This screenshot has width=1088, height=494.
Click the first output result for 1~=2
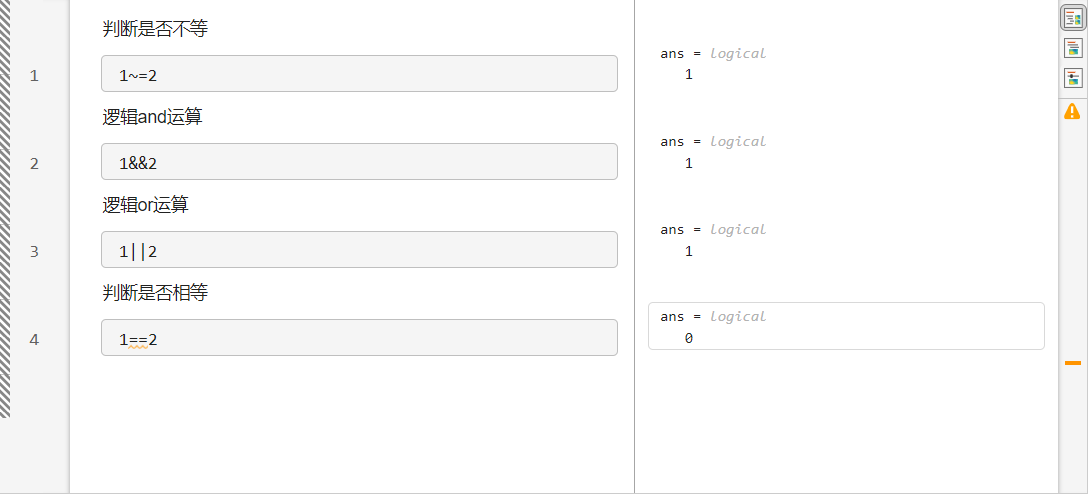pyautogui.click(x=713, y=64)
